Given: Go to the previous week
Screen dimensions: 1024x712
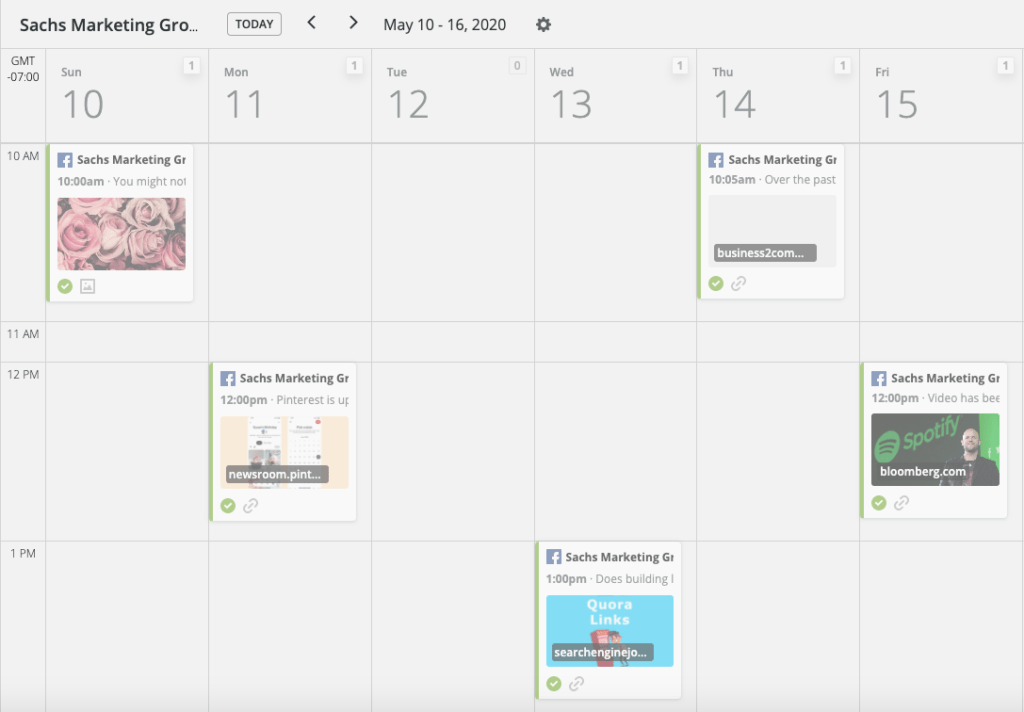Looking at the screenshot, I should point(311,23).
